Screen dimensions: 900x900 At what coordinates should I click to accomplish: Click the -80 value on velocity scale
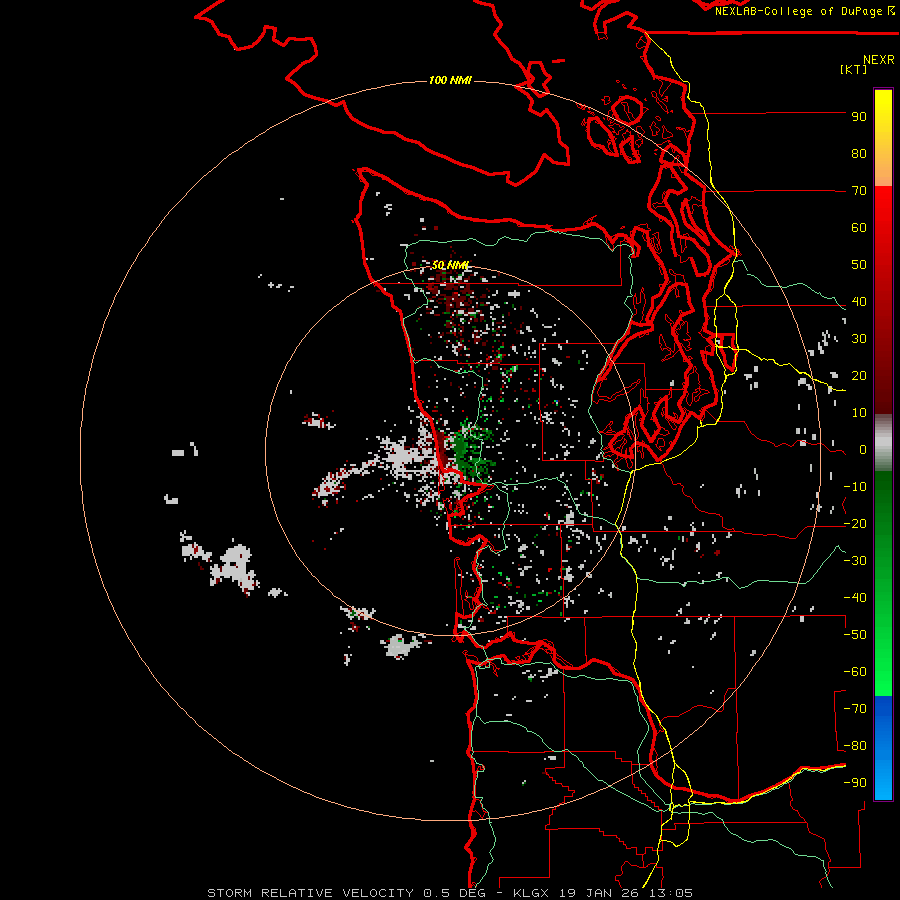pos(855,746)
